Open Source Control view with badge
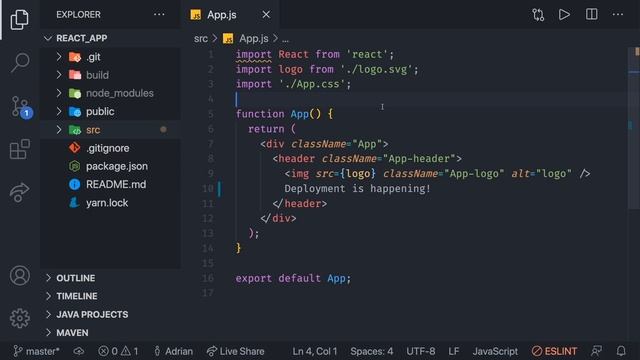Image resolution: width=640 pixels, height=360 pixels. (x=20, y=107)
